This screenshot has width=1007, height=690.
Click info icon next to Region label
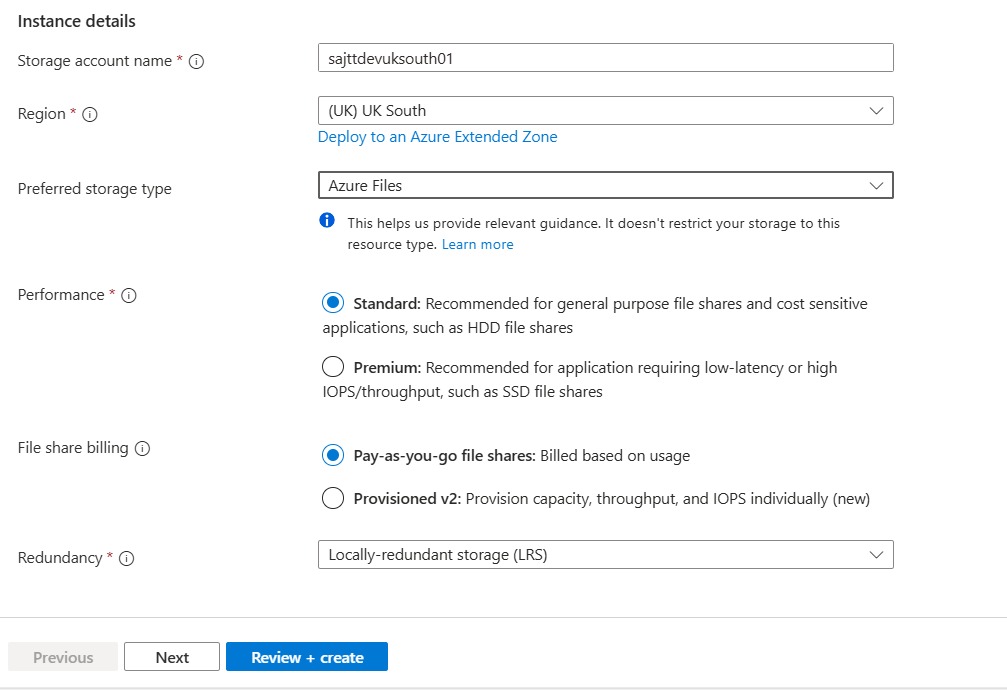(90, 115)
